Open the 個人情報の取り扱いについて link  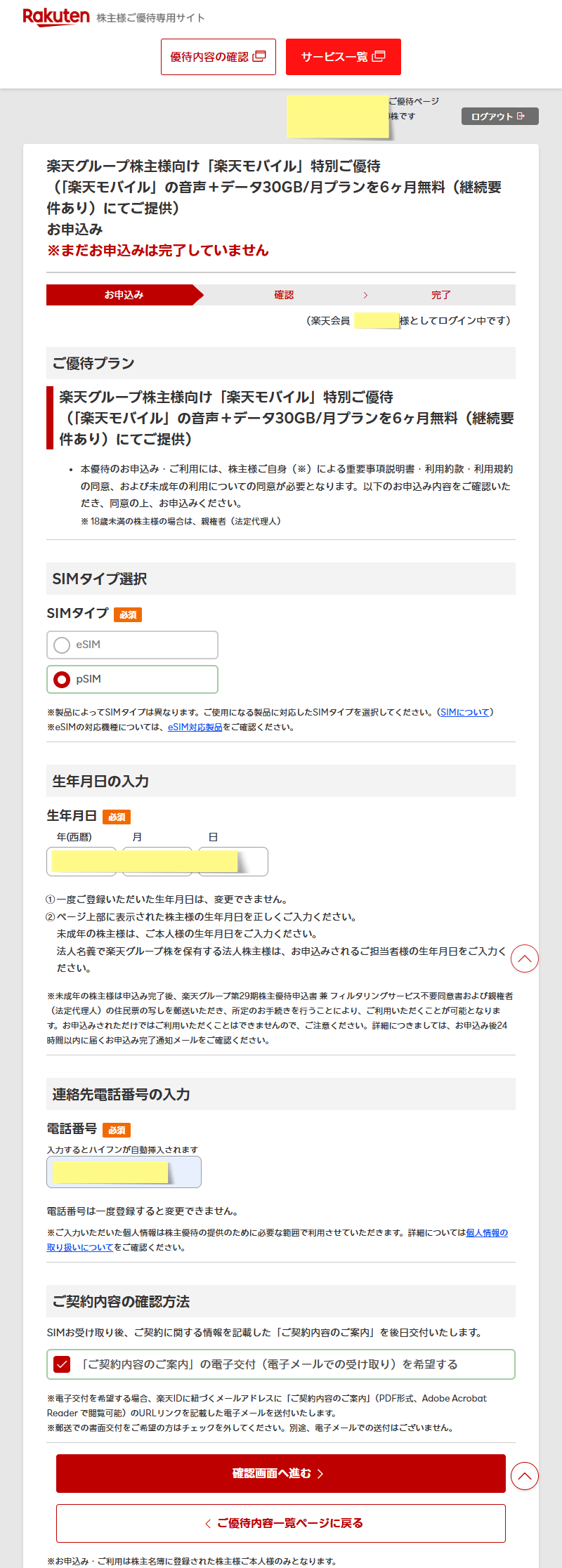point(486,1232)
